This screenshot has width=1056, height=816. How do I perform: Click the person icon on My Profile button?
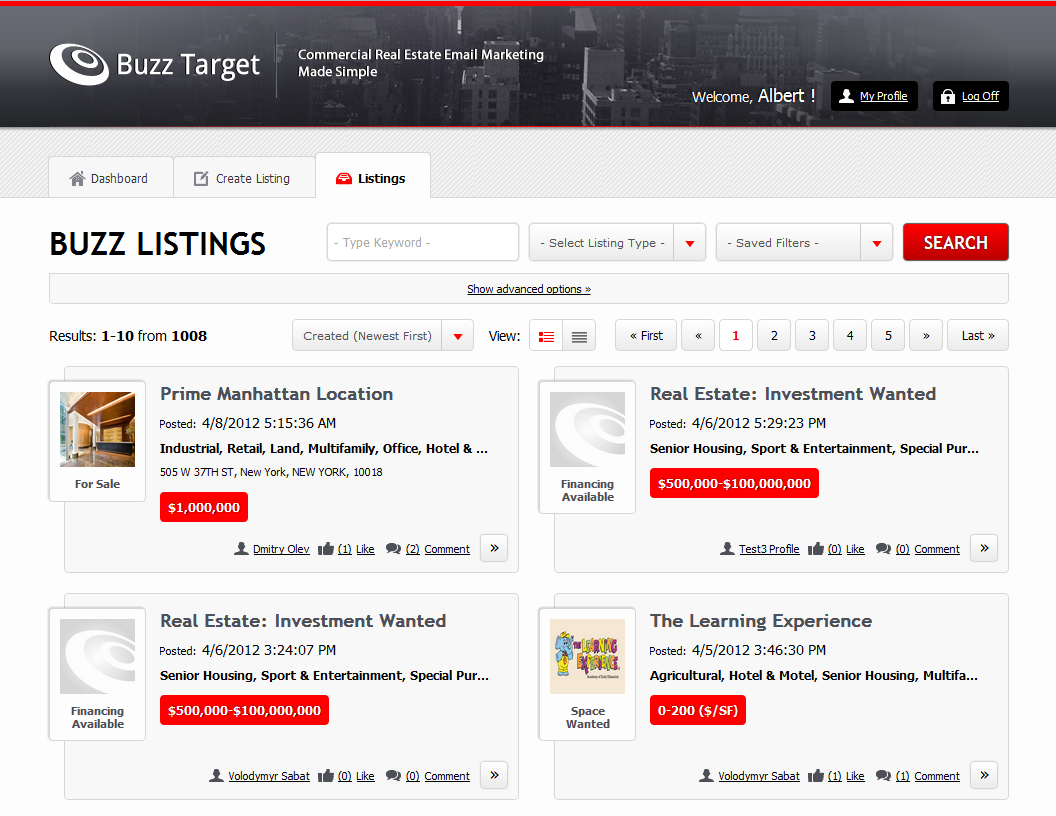pyautogui.click(x=847, y=96)
